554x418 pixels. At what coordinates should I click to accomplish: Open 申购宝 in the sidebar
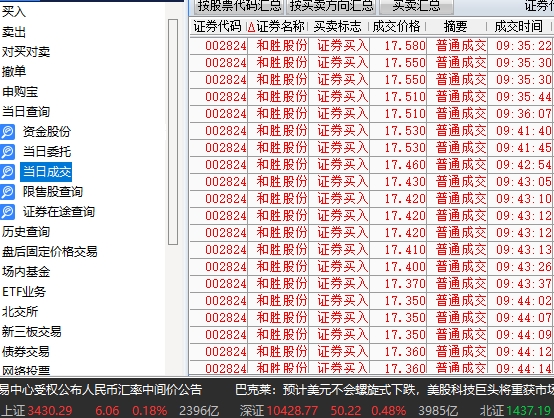click(x=20, y=92)
